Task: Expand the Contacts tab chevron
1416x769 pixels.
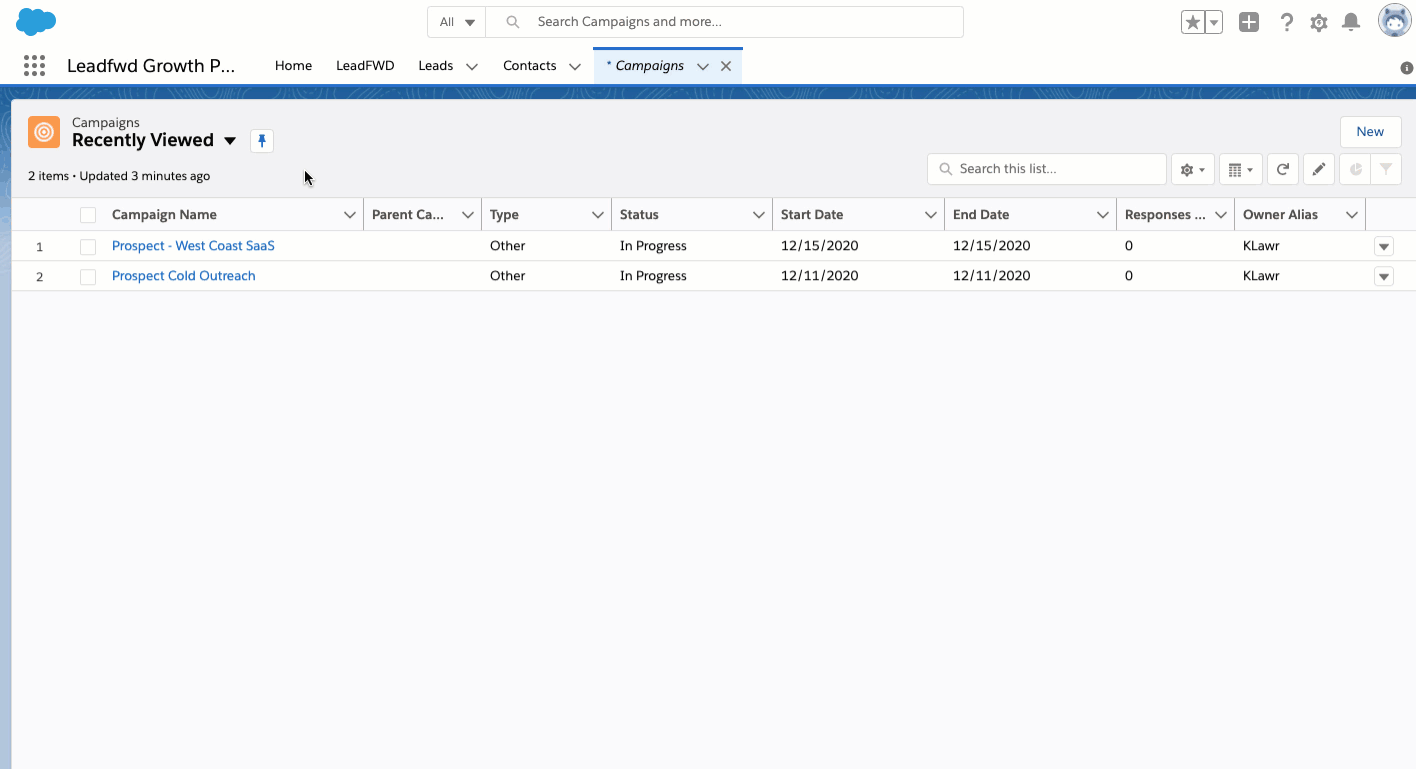Action: point(575,67)
